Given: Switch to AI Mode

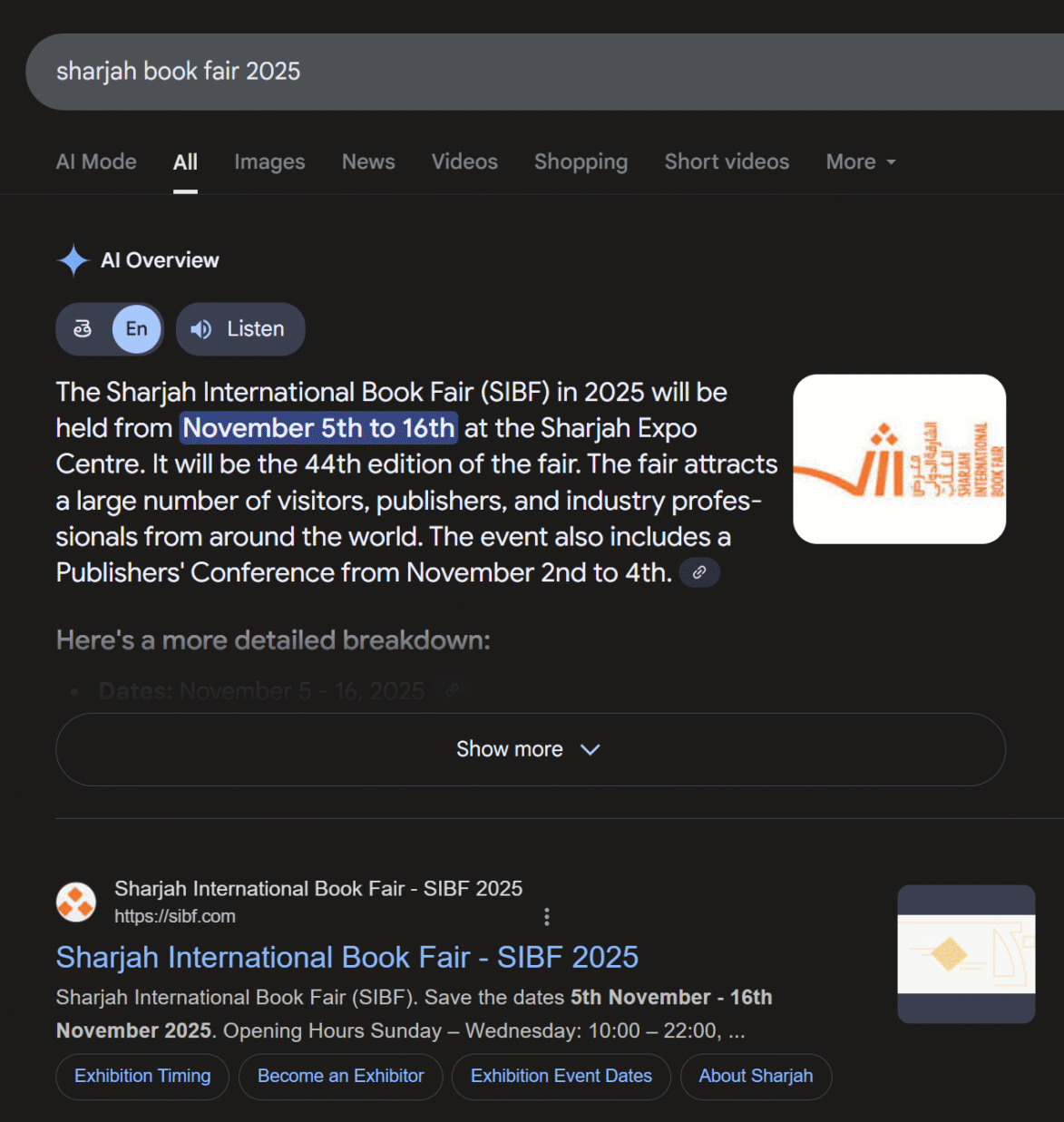Looking at the screenshot, I should [x=96, y=161].
